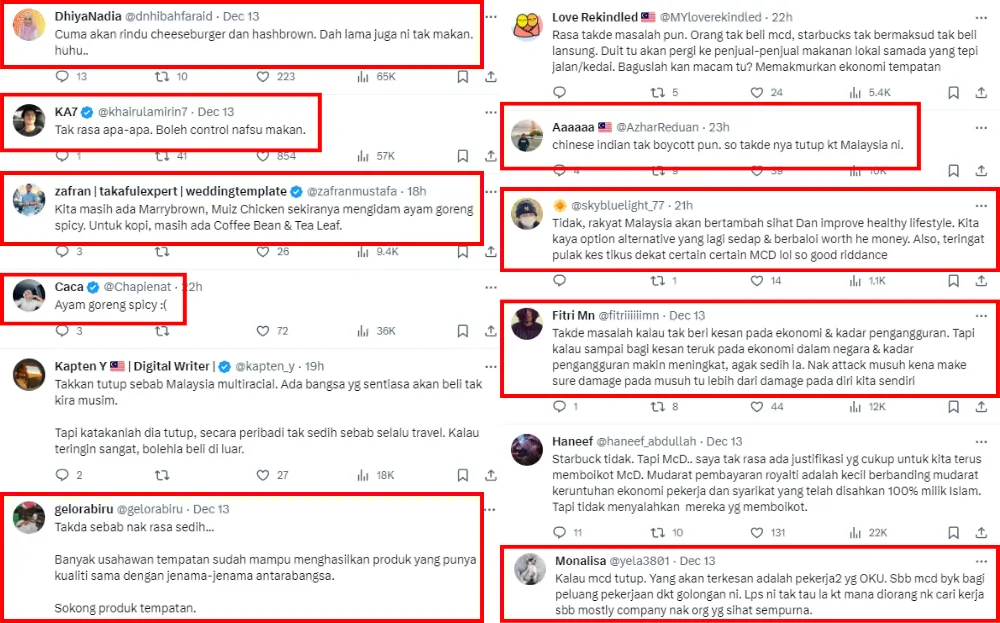
Task: Expand more options for Aaaaaa's tweet
Action: coord(980,127)
